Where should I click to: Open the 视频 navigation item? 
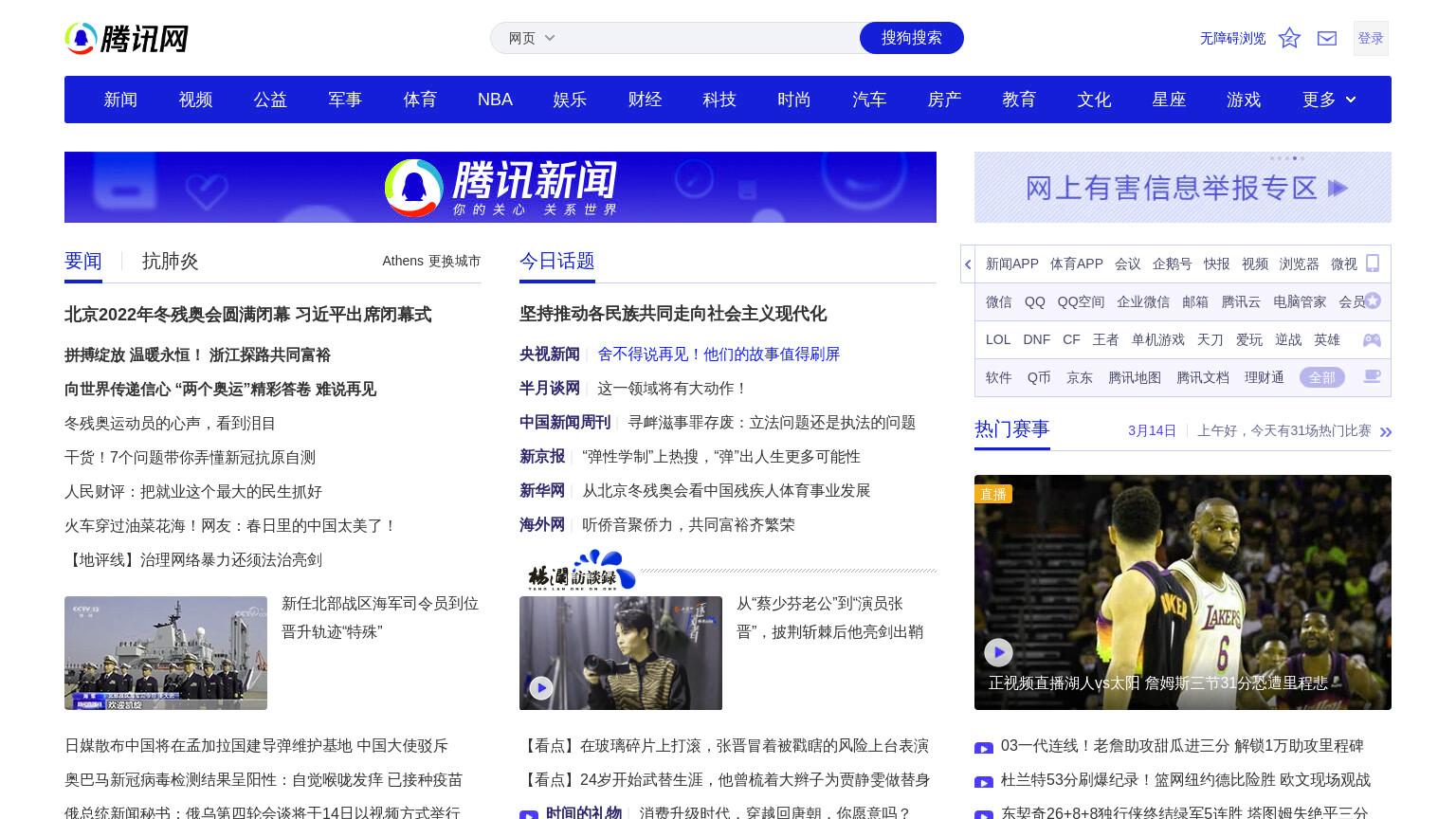point(195,100)
